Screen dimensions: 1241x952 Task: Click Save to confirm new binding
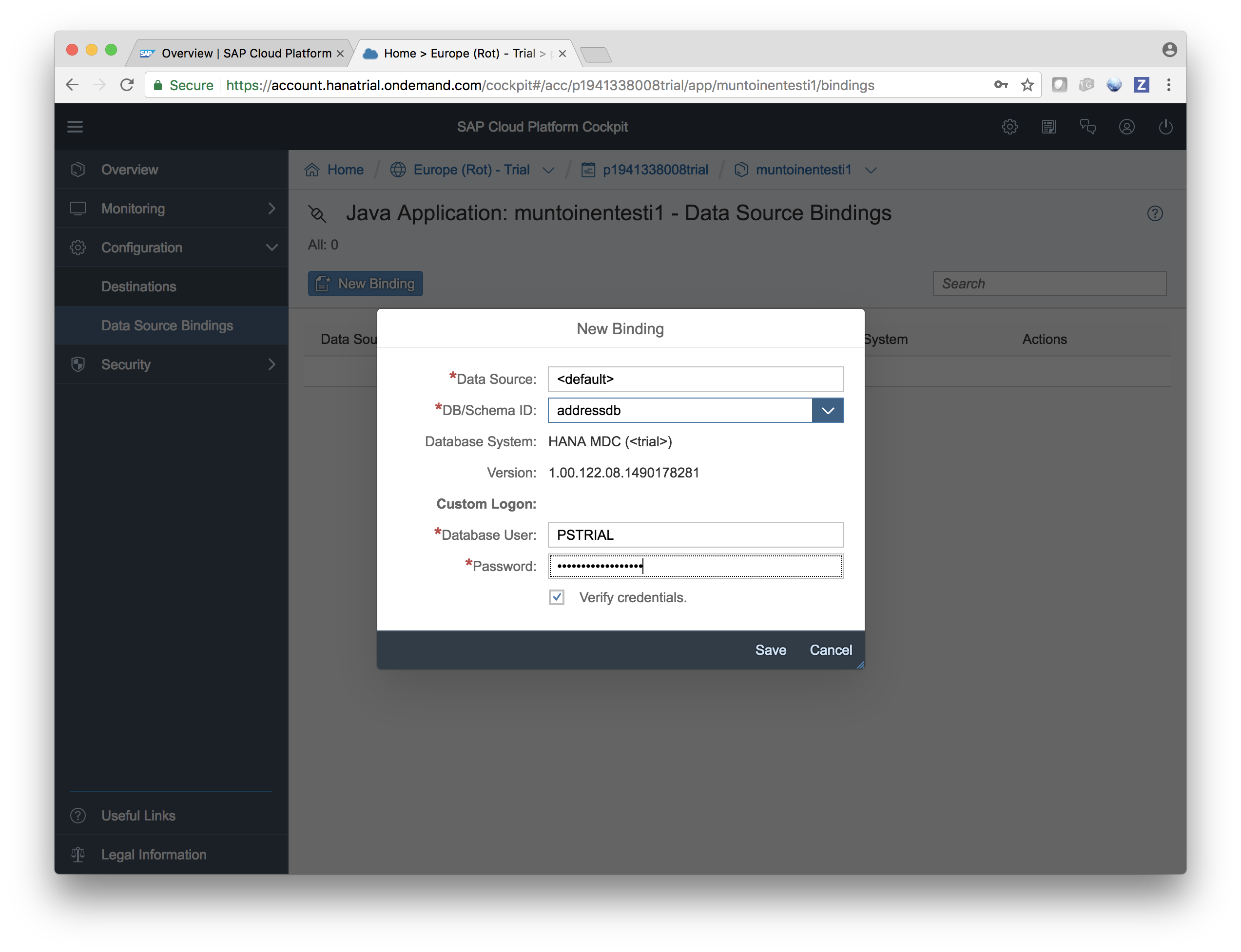pyautogui.click(x=770, y=649)
